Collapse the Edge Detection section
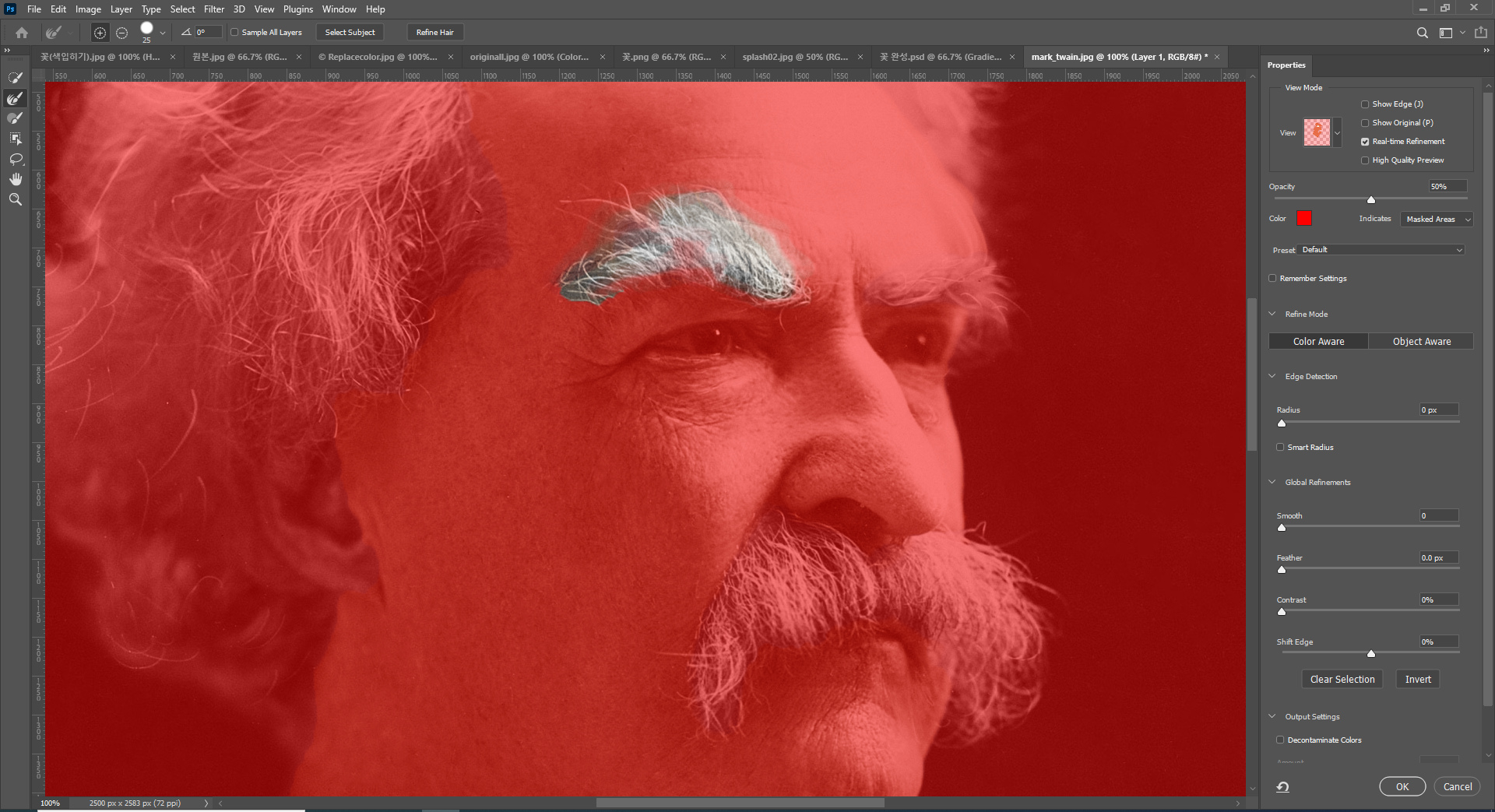 point(1272,377)
